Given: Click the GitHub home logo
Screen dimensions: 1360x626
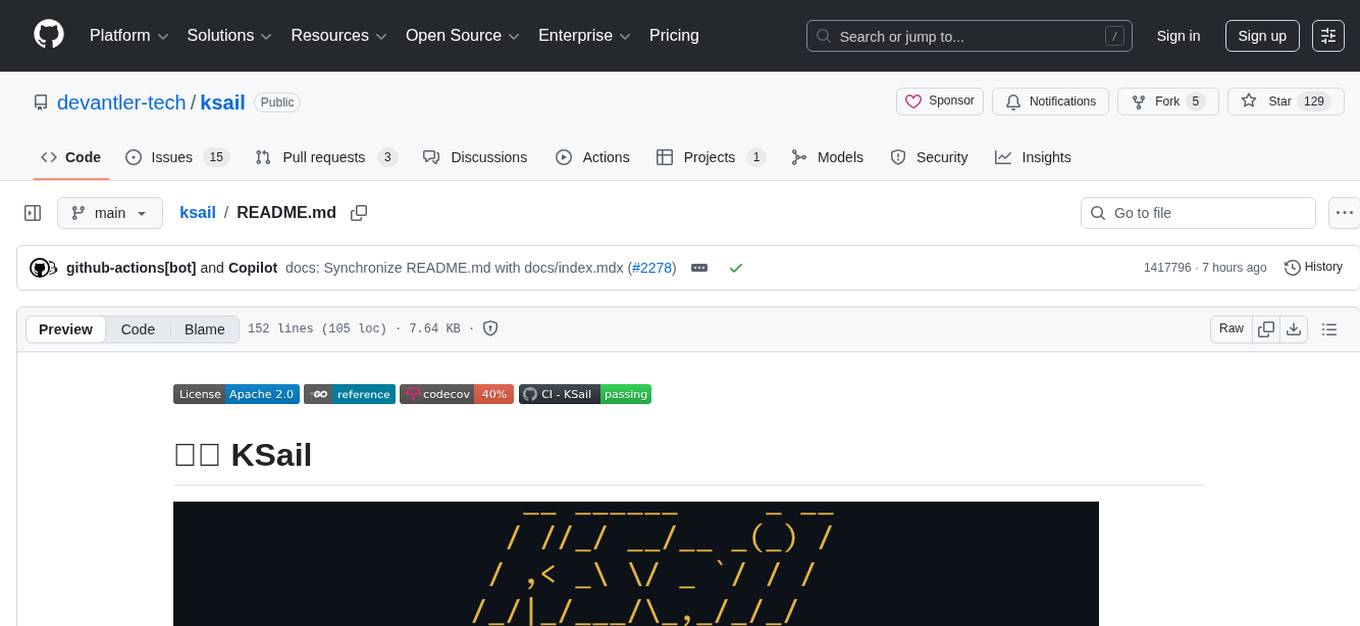Looking at the screenshot, I should (x=48, y=33).
